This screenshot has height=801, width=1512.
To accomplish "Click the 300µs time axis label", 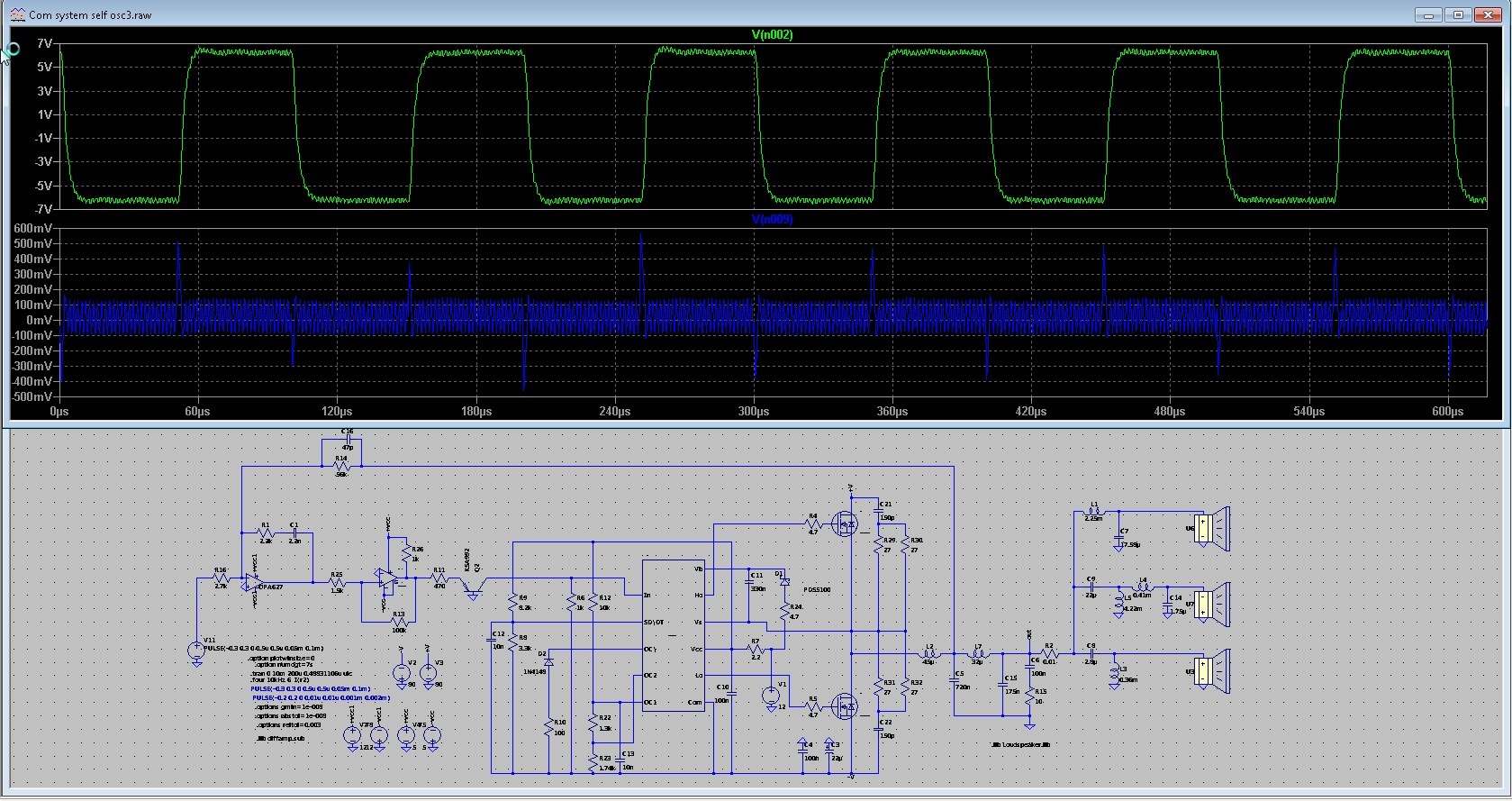I will (x=754, y=412).
